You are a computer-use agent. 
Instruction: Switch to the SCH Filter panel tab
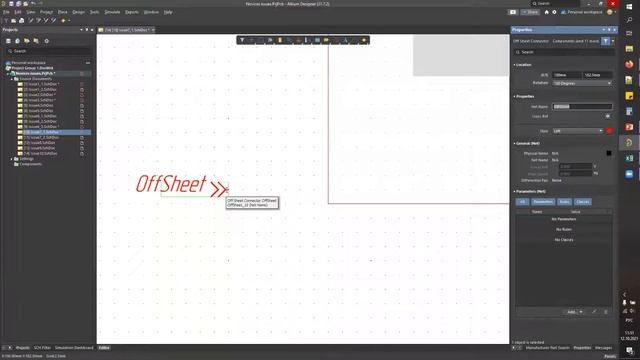[x=42, y=348]
